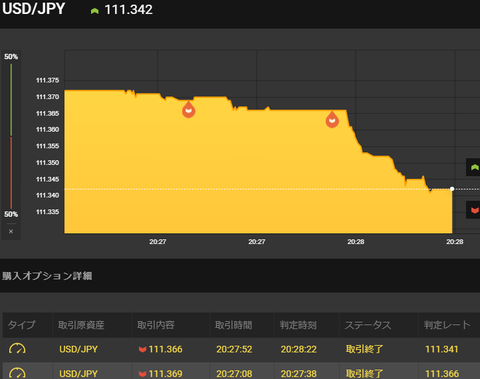Click the 111.335 price axis label
The width and height of the screenshot is (480, 379).
[47, 212]
